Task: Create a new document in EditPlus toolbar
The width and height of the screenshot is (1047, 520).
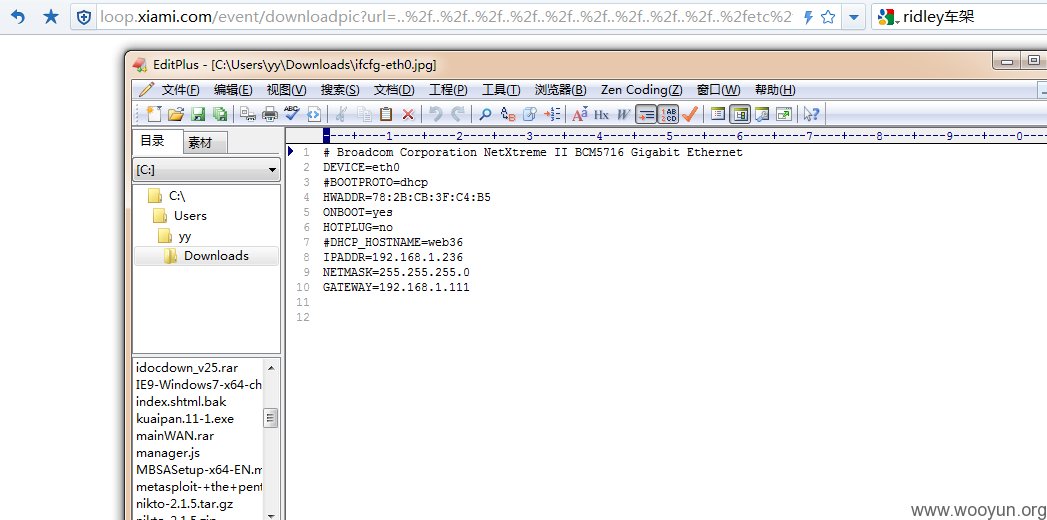Action: [x=154, y=114]
